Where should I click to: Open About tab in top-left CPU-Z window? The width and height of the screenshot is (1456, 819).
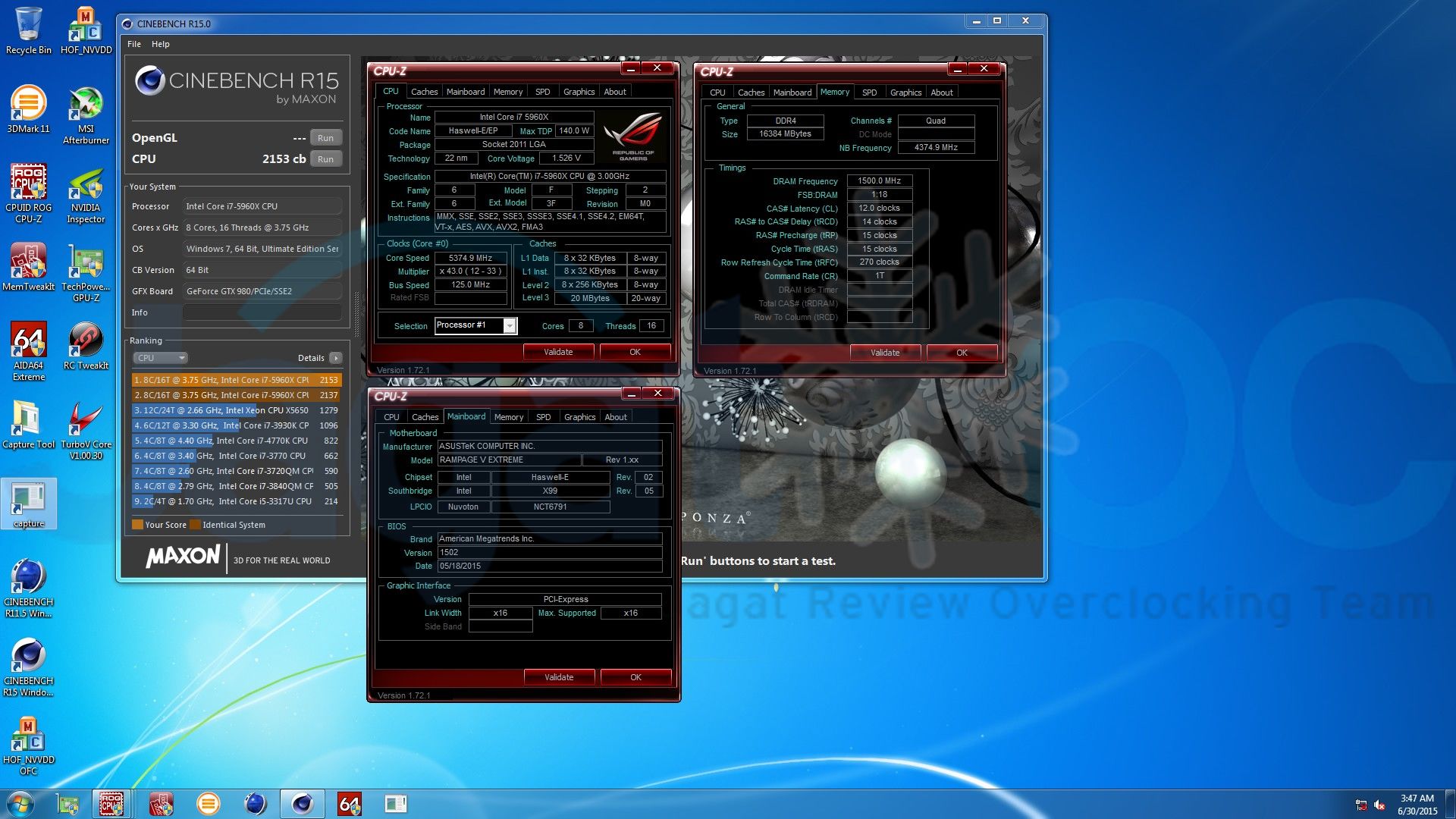tap(615, 92)
